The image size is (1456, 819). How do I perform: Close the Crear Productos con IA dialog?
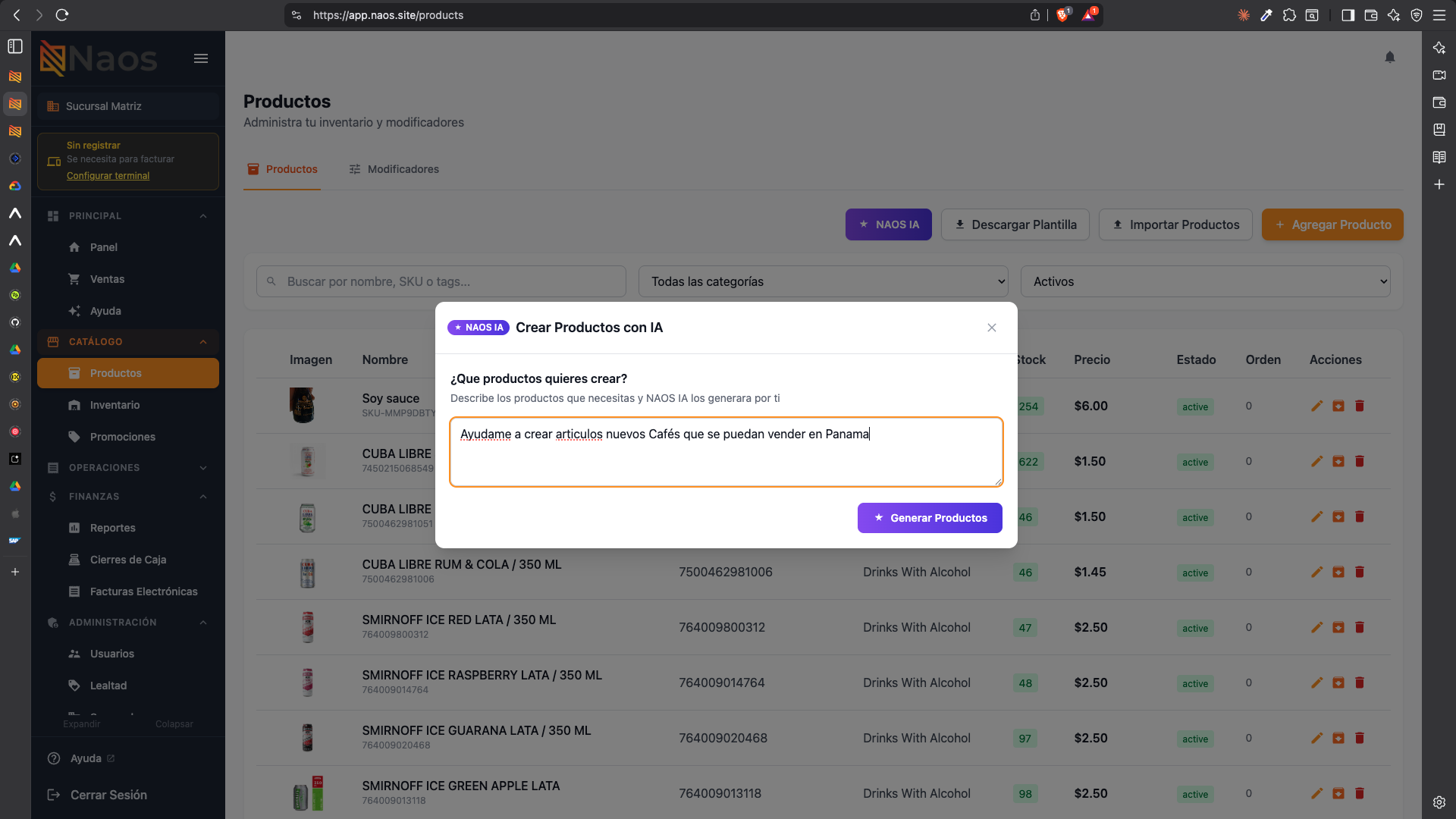click(x=992, y=328)
